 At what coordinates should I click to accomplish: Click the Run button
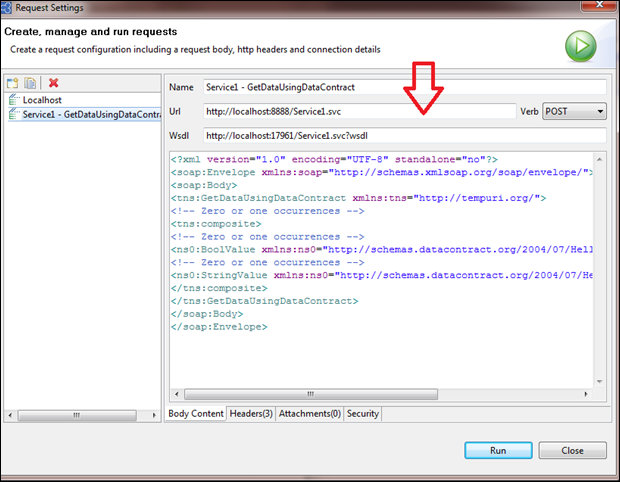point(498,450)
